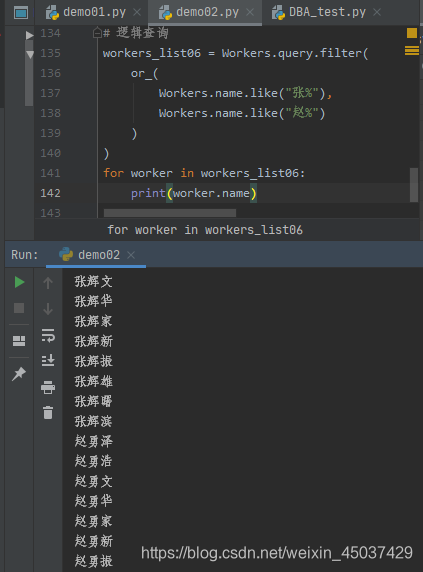
Task: Close the demo02 Run tab
Action: [131, 255]
